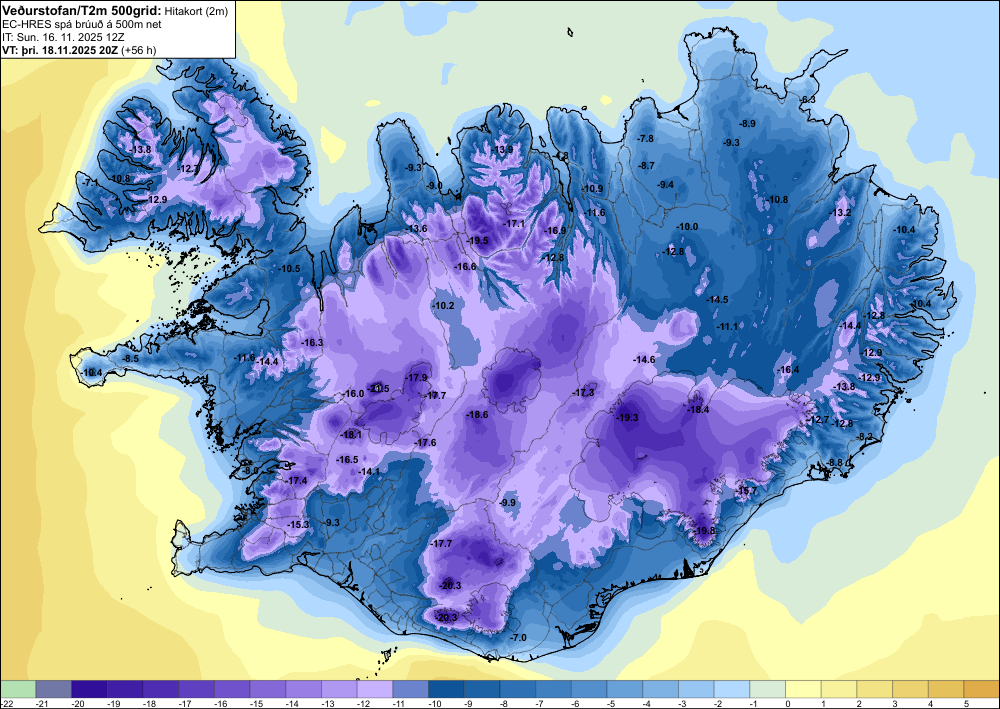Select the -18.6 temperature label
Screen dimensions: 1000x709
[x=478, y=414]
